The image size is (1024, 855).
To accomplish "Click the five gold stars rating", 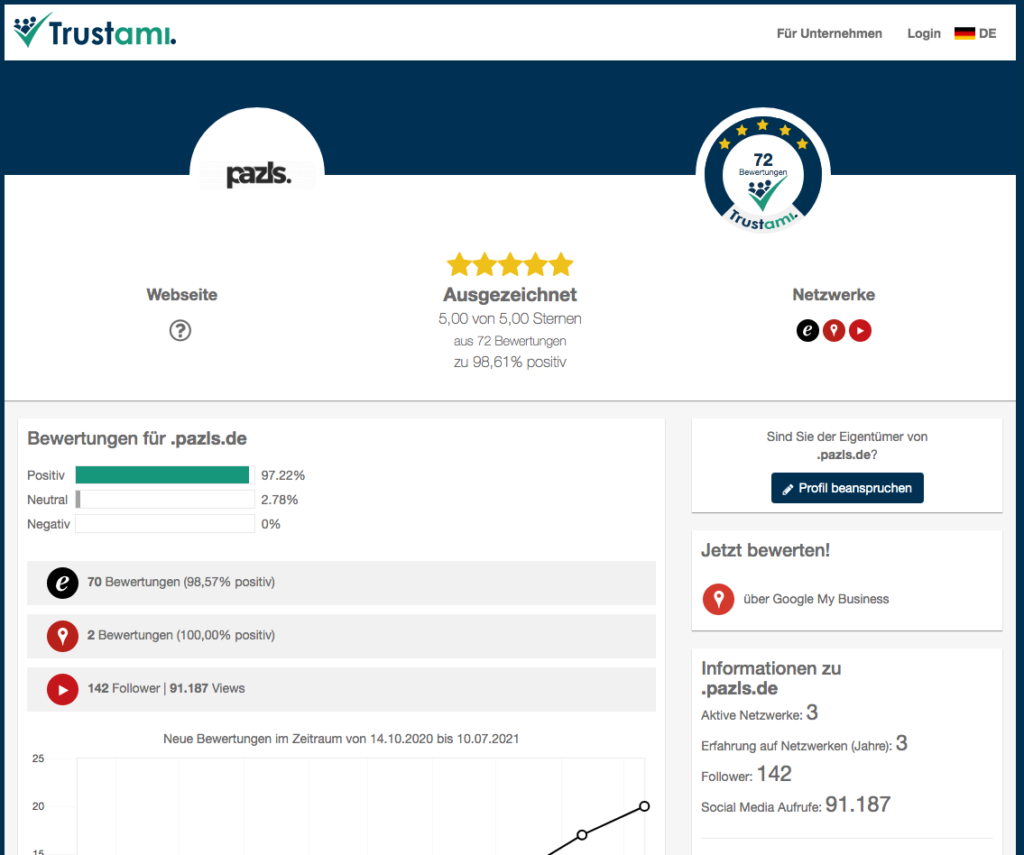I will (x=510, y=265).
